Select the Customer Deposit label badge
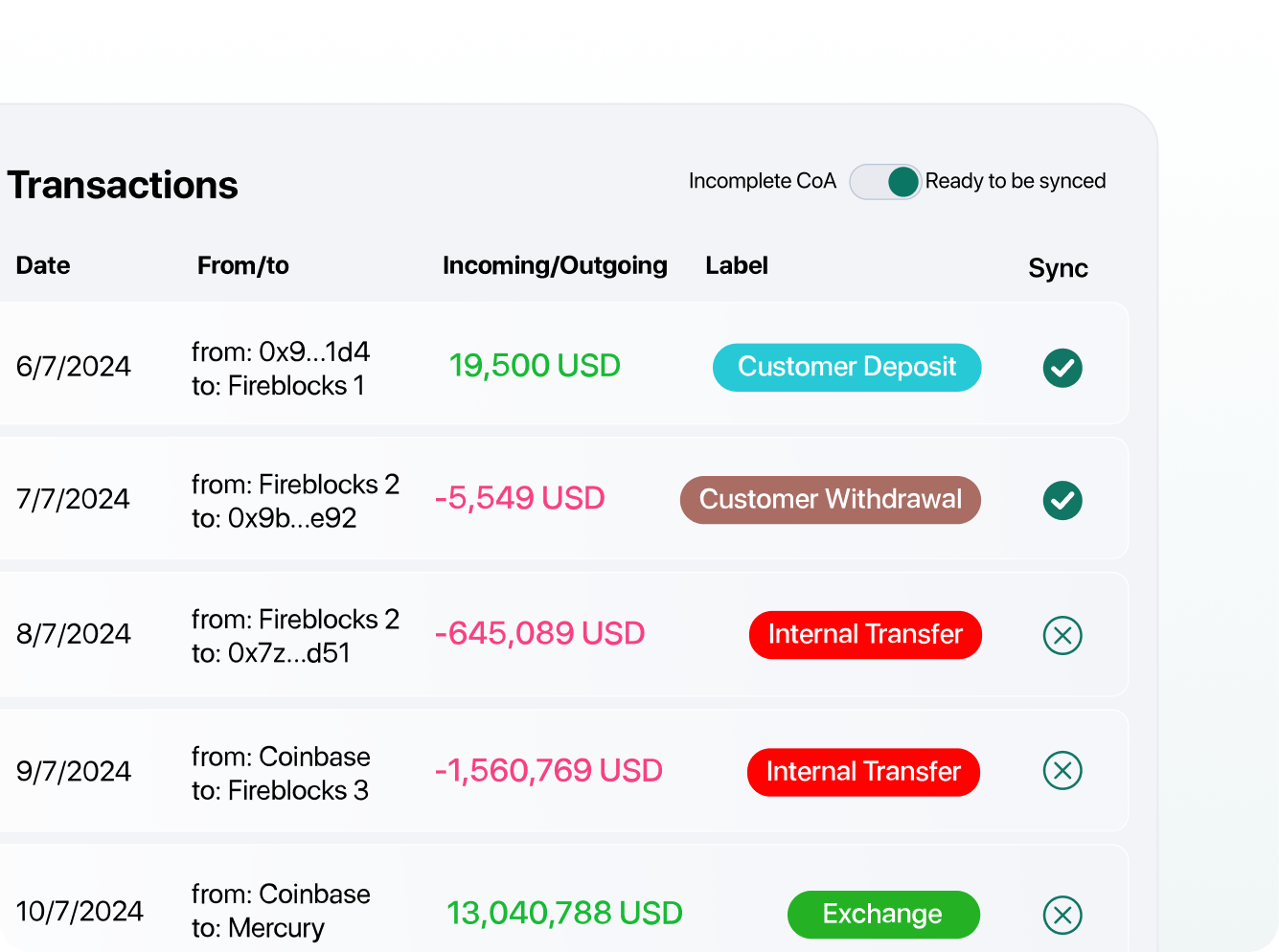1279x952 pixels. (x=847, y=368)
